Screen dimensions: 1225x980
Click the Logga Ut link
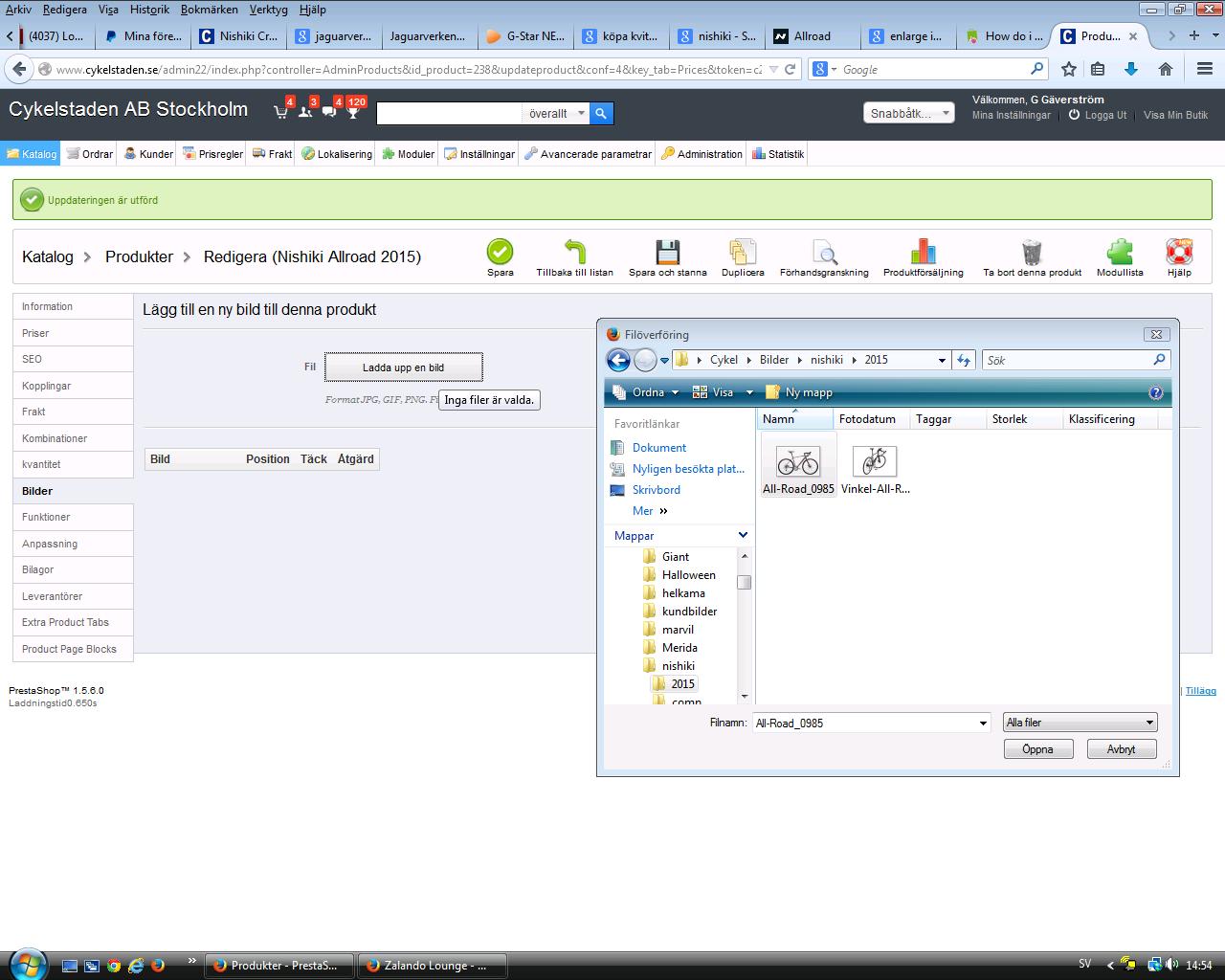[x=1098, y=115]
